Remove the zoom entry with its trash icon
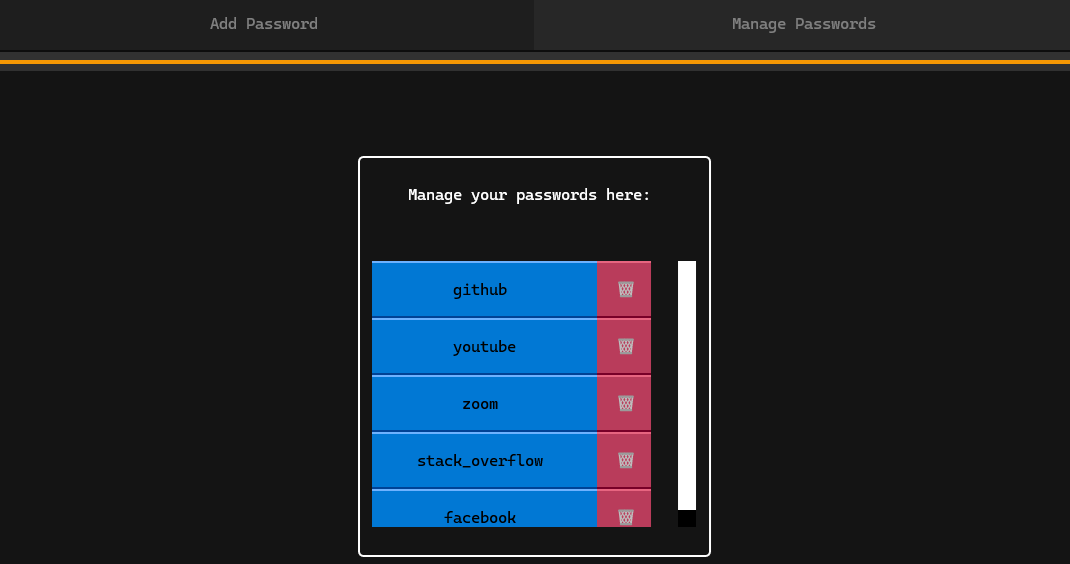The height and width of the screenshot is (564, 1070). click(x=626, y=404)
